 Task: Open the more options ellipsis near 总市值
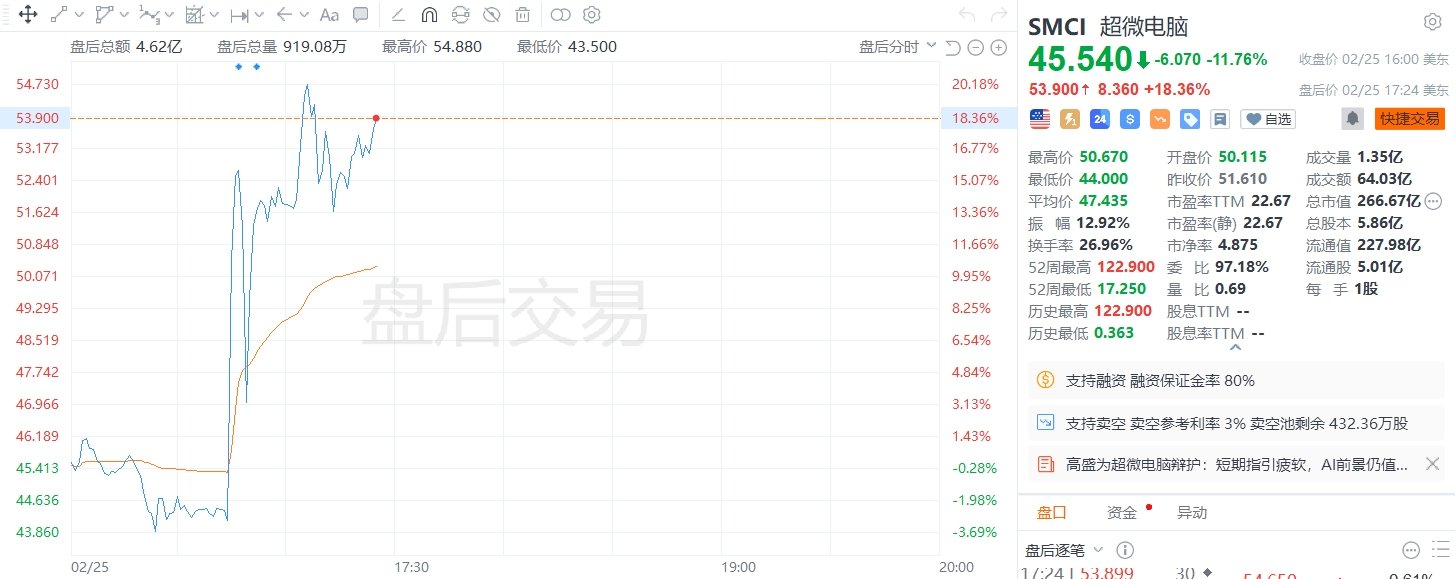point(1432,201)
